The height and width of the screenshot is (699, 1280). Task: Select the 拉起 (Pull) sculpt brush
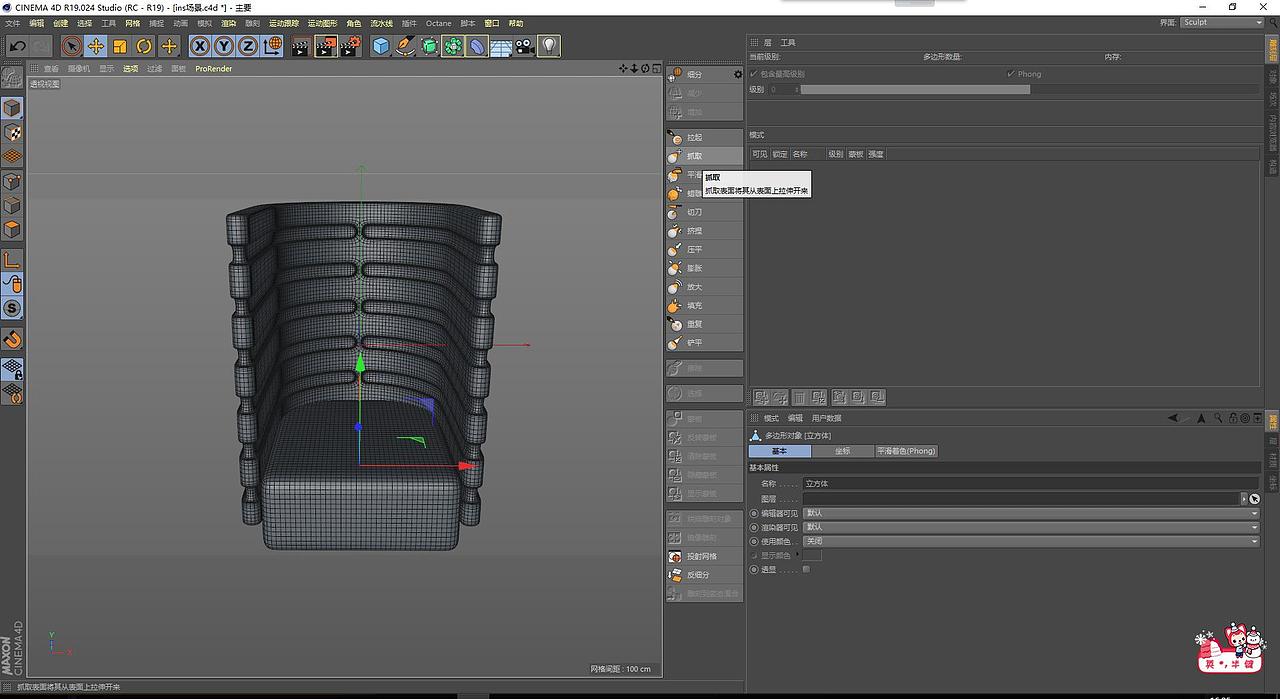coord(704,137)
